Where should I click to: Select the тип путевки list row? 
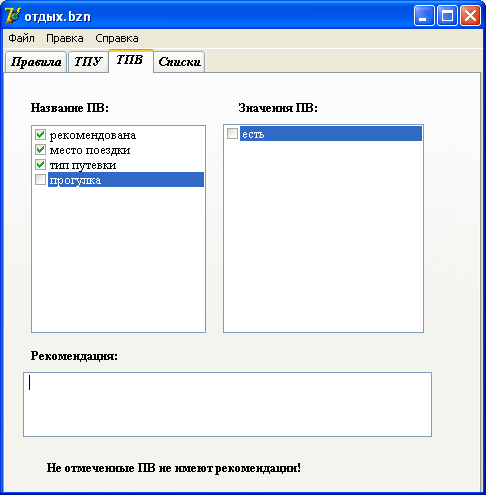[x=118, y=165]
